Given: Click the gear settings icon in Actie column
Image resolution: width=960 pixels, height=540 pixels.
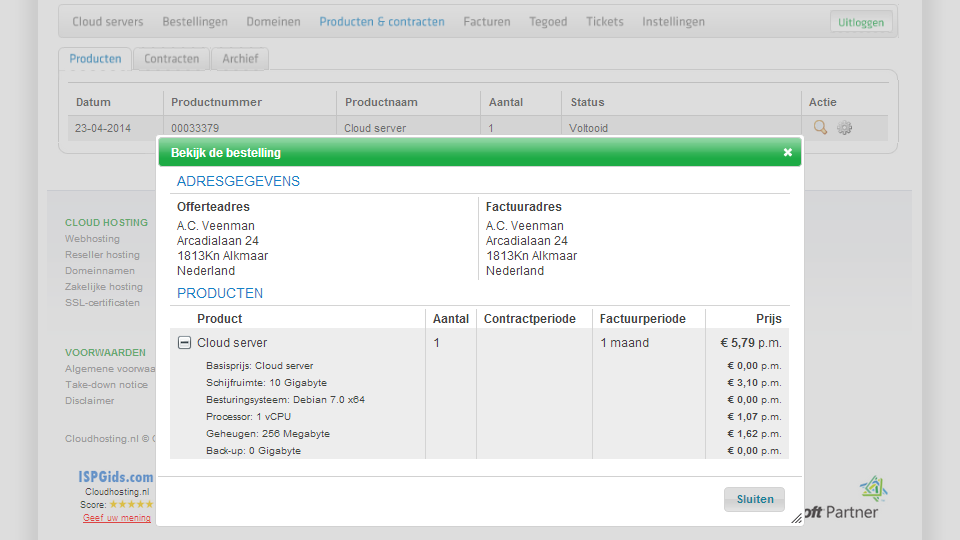Looking at the screenshot, I should pos(845,128).
